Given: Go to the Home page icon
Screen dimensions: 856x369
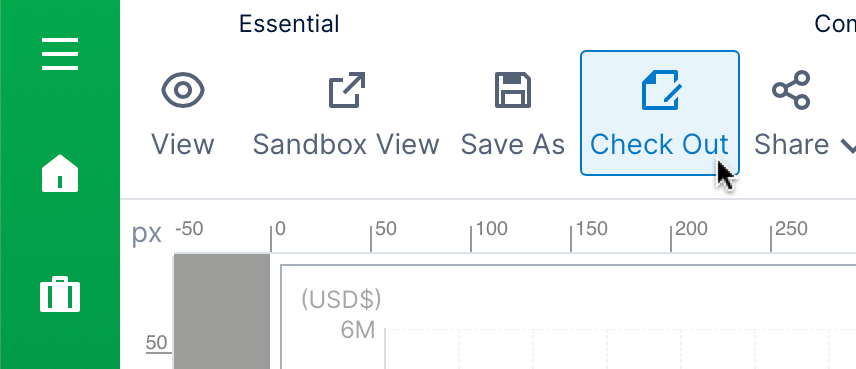Looking at the screenshot, I should (60, 173).
